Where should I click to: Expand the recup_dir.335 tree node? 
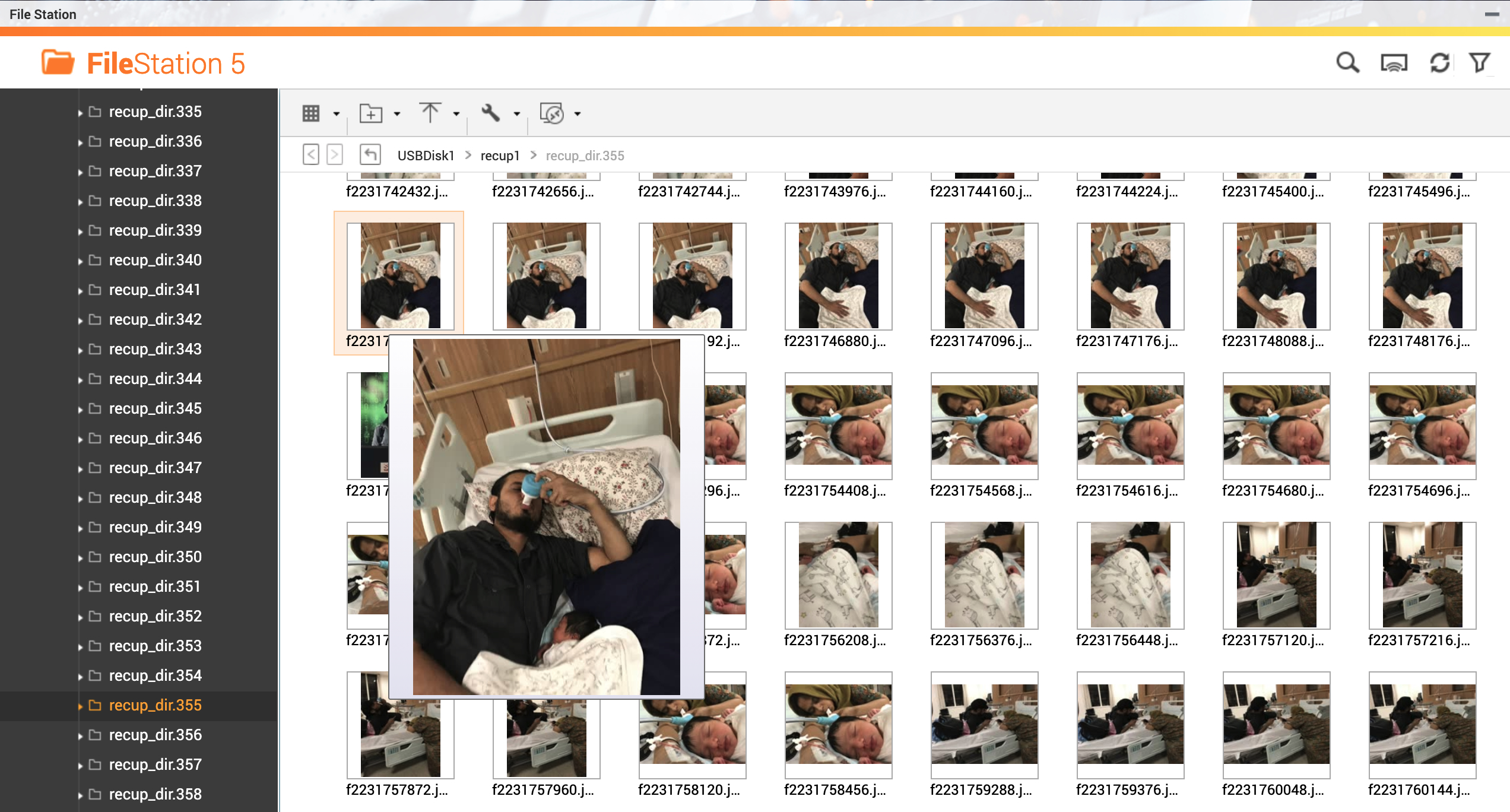(80, 113)
